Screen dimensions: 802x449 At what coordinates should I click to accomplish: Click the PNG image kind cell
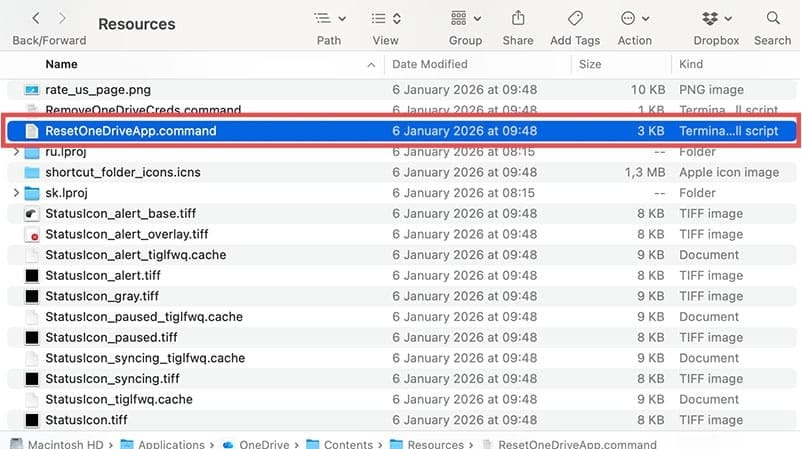pos(711,90)
